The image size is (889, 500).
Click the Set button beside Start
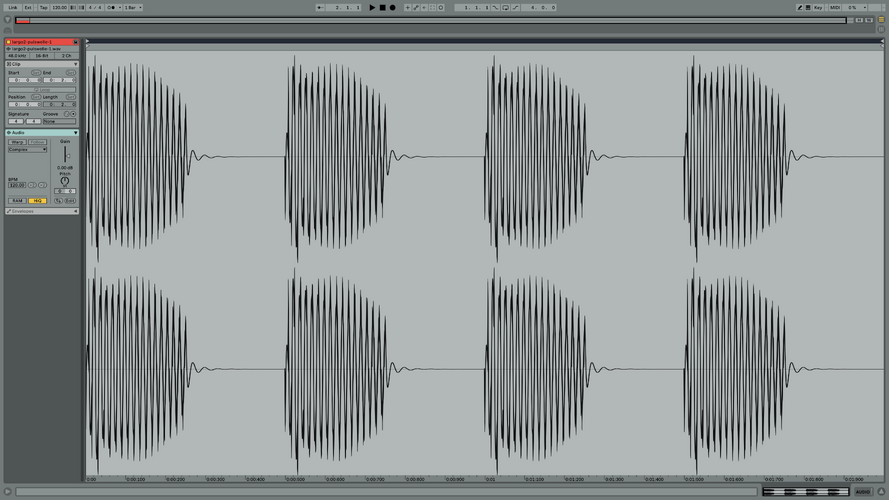36,73
